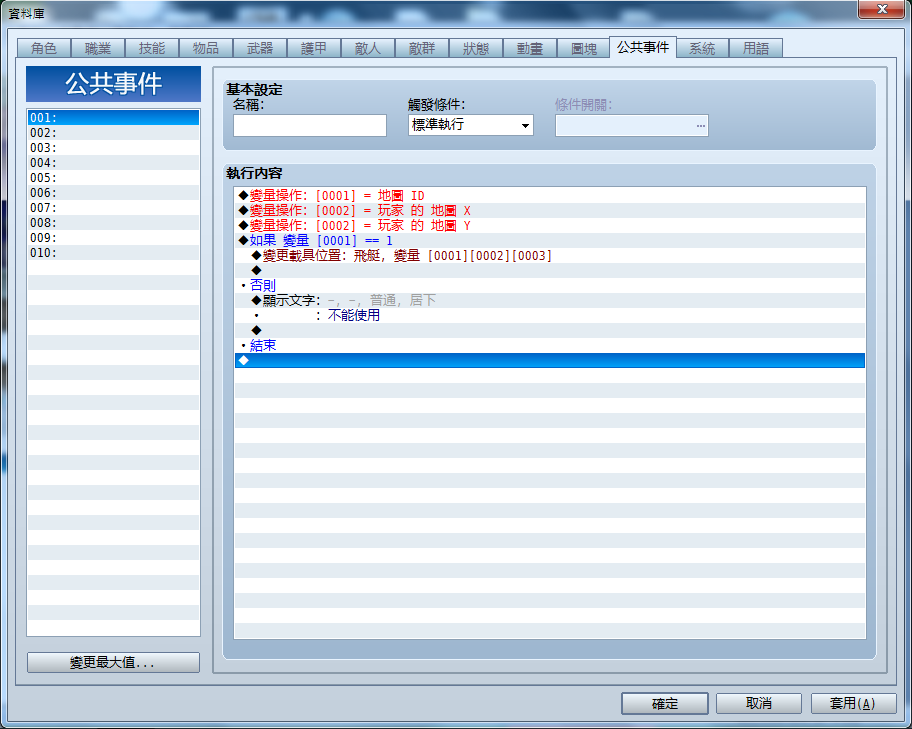Click the 取消 button
Screen dimensions: 912x729
[759, 703]
